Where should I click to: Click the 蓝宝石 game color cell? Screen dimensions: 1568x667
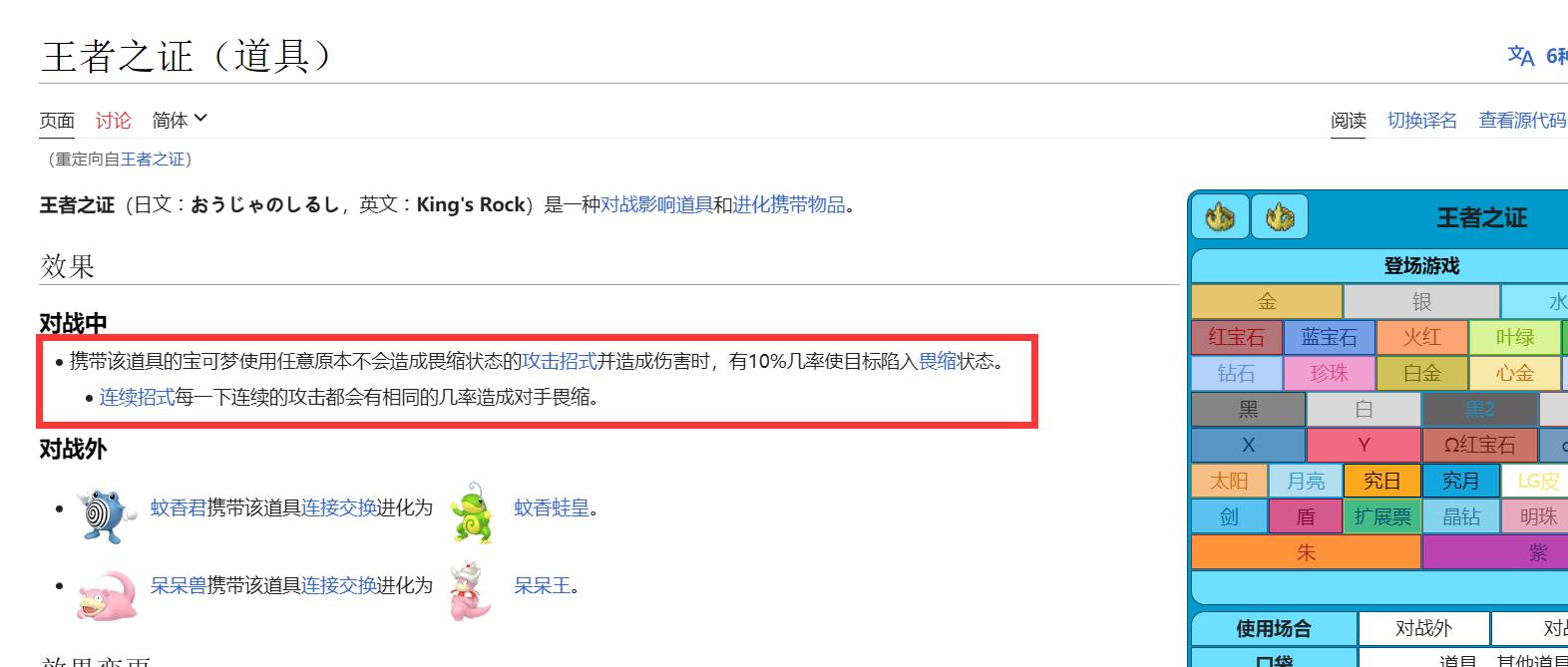[x=1329, y=337]
